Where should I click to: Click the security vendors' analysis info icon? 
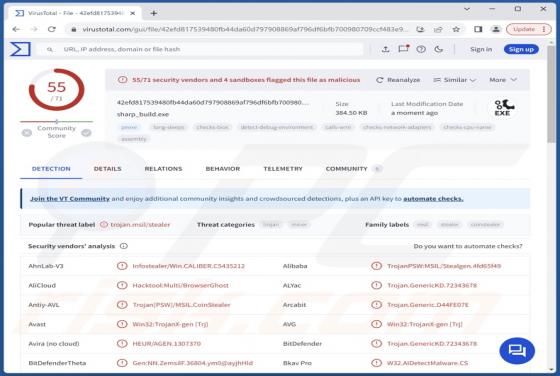(124, 246)
